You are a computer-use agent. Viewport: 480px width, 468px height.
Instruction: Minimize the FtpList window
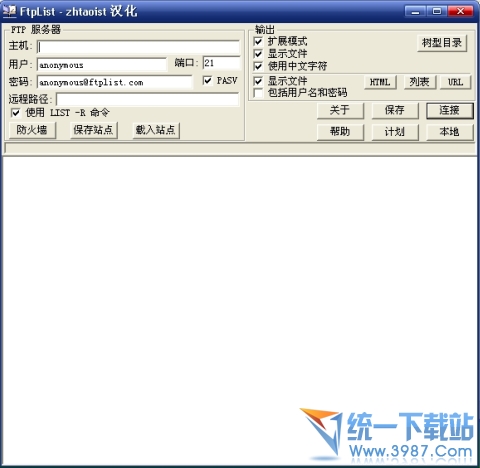(x=415, y=12)
